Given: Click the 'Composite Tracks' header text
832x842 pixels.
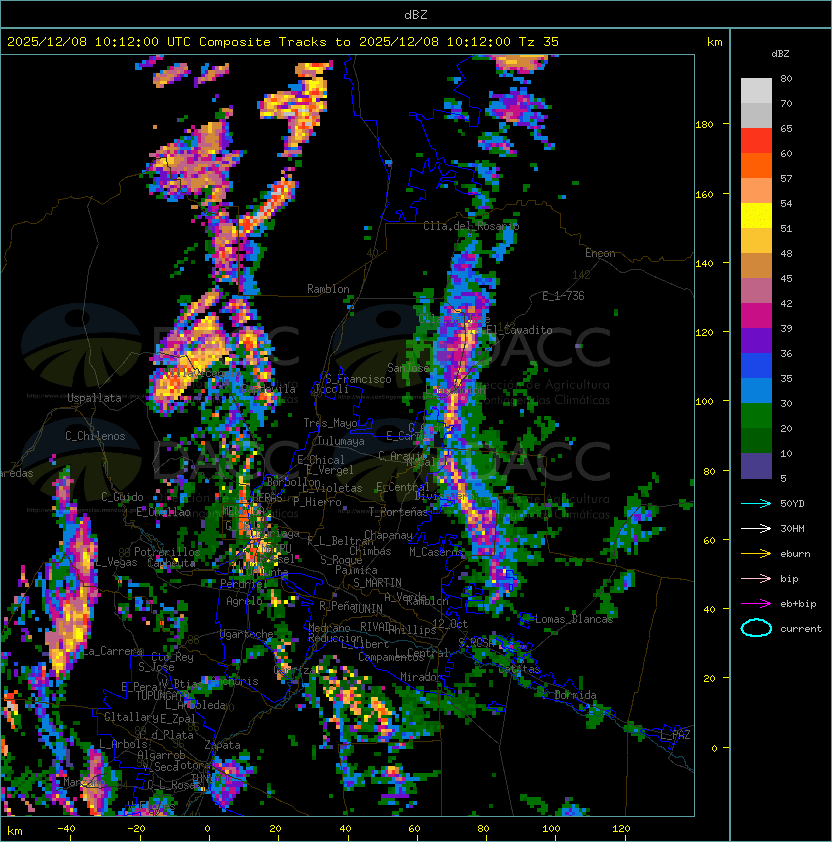Looking at the screenshot, I should (263, 42).
